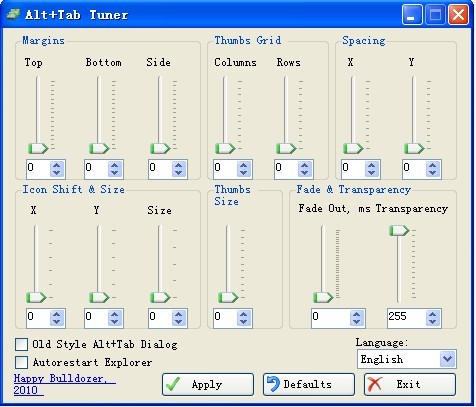This screenshot has height=407, width=476.
Task: Click the Transparency slider thumb
Action: [399, 231]
